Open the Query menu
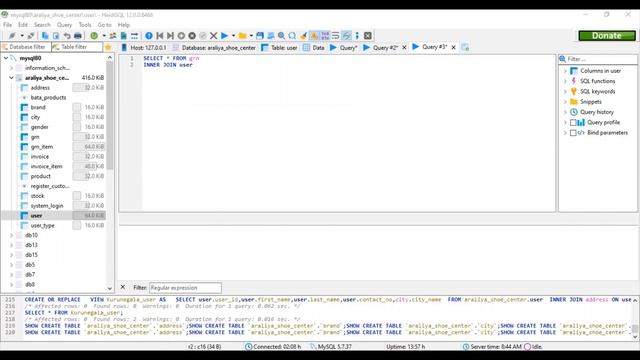Viewport: 640px width, 360px height. point(64,25)
